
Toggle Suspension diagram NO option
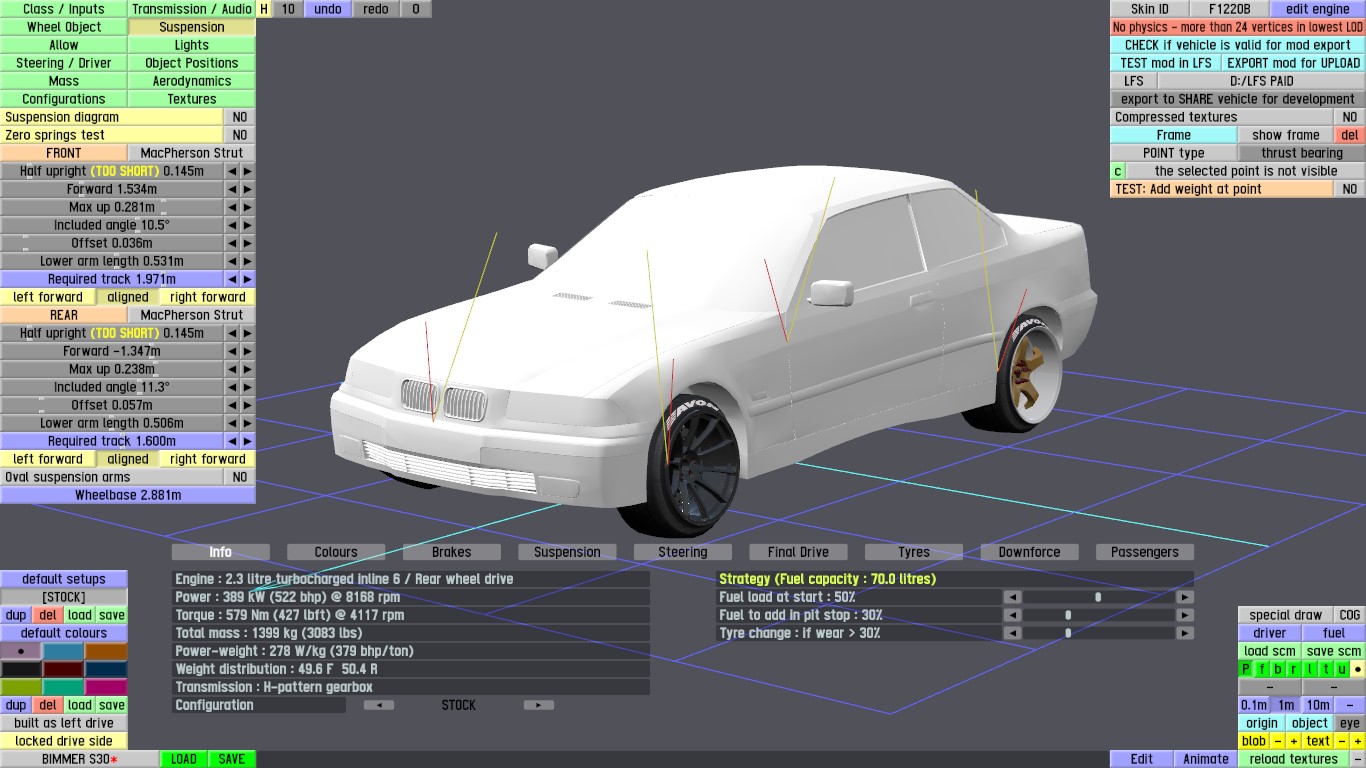pos(240,117)
